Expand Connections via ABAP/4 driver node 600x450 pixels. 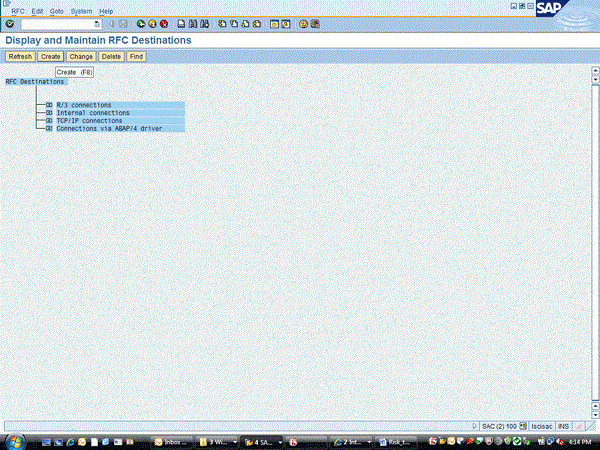point(48,129)
